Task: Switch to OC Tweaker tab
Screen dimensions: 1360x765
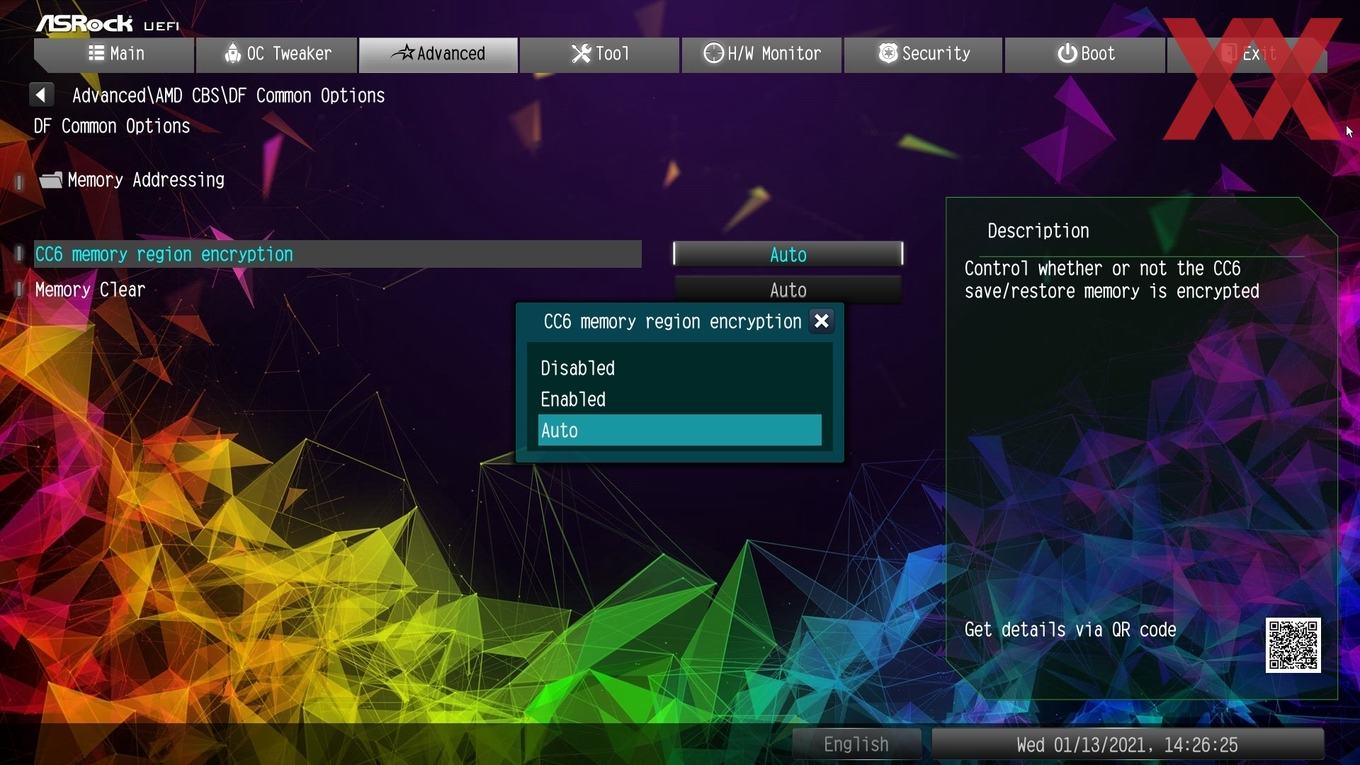Action: 277,54
